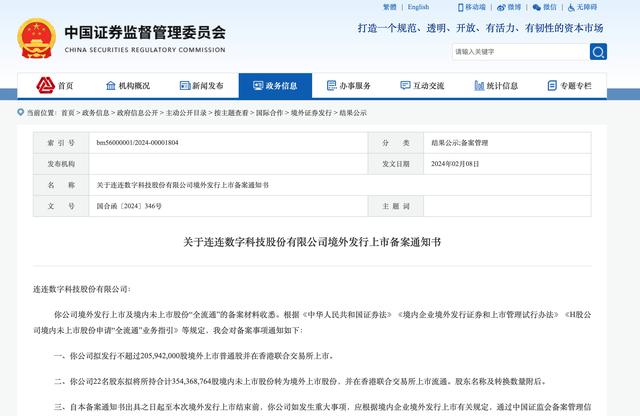Click the chat bubble icon beside 互动交流

405,85
